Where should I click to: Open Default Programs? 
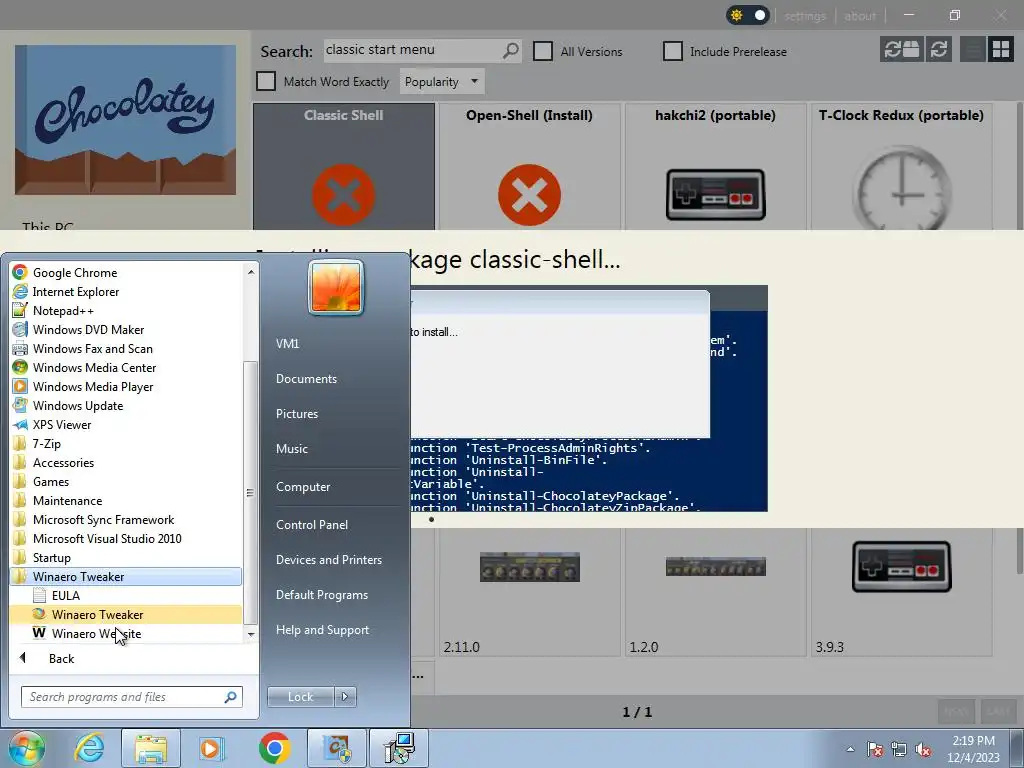click(x=321, y=595)
